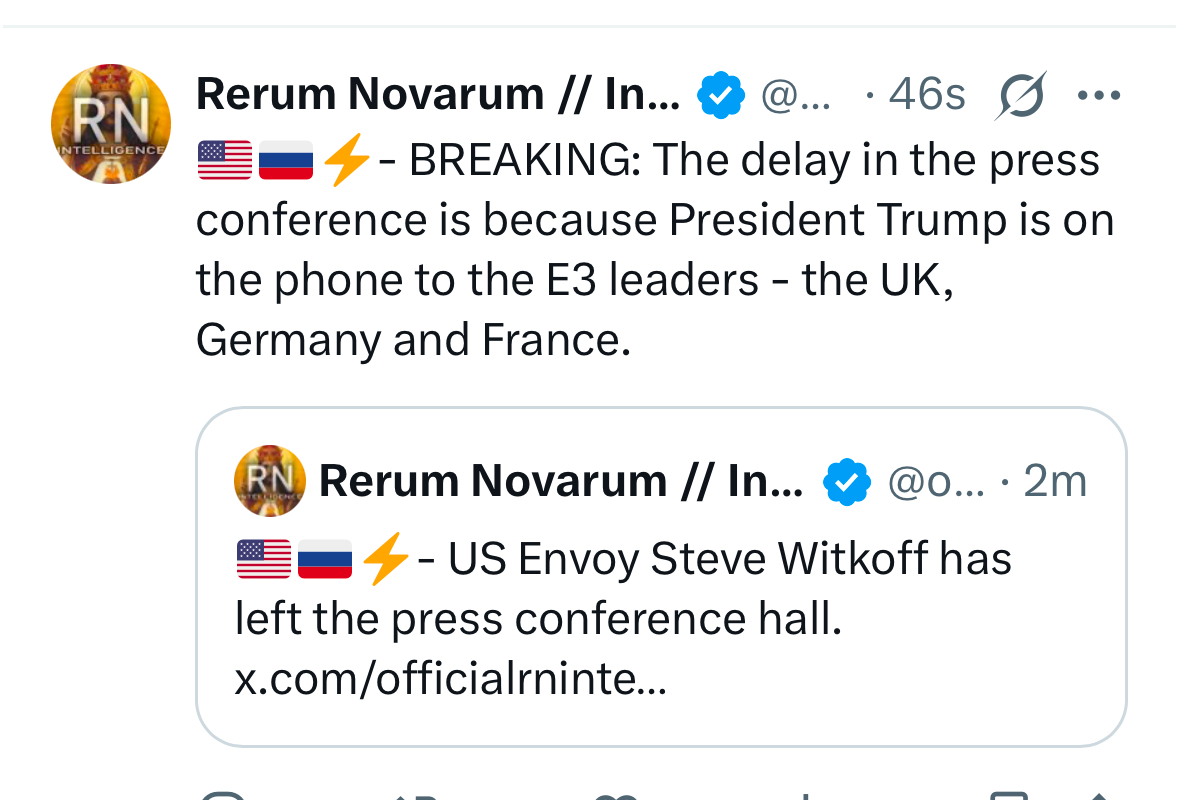Open the tweet's three-dot More menu
Image resolution: width=1179 pixels, height=800 pixels.
(x=1099, y=96)
